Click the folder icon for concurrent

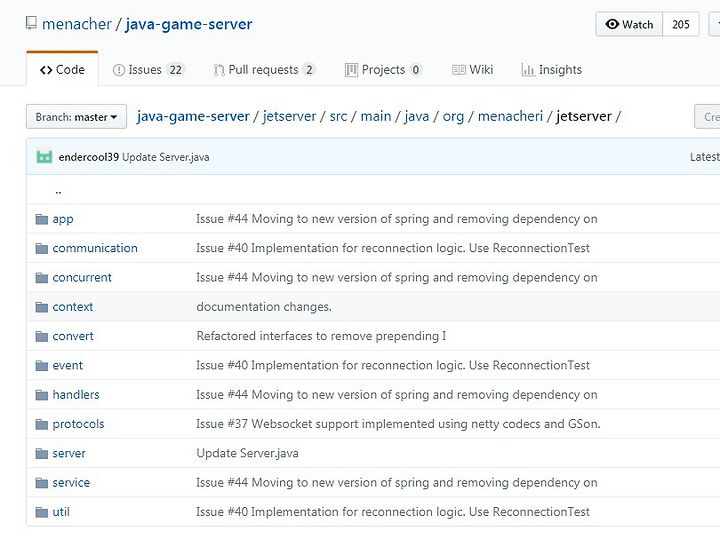click(x=42, y=278)
